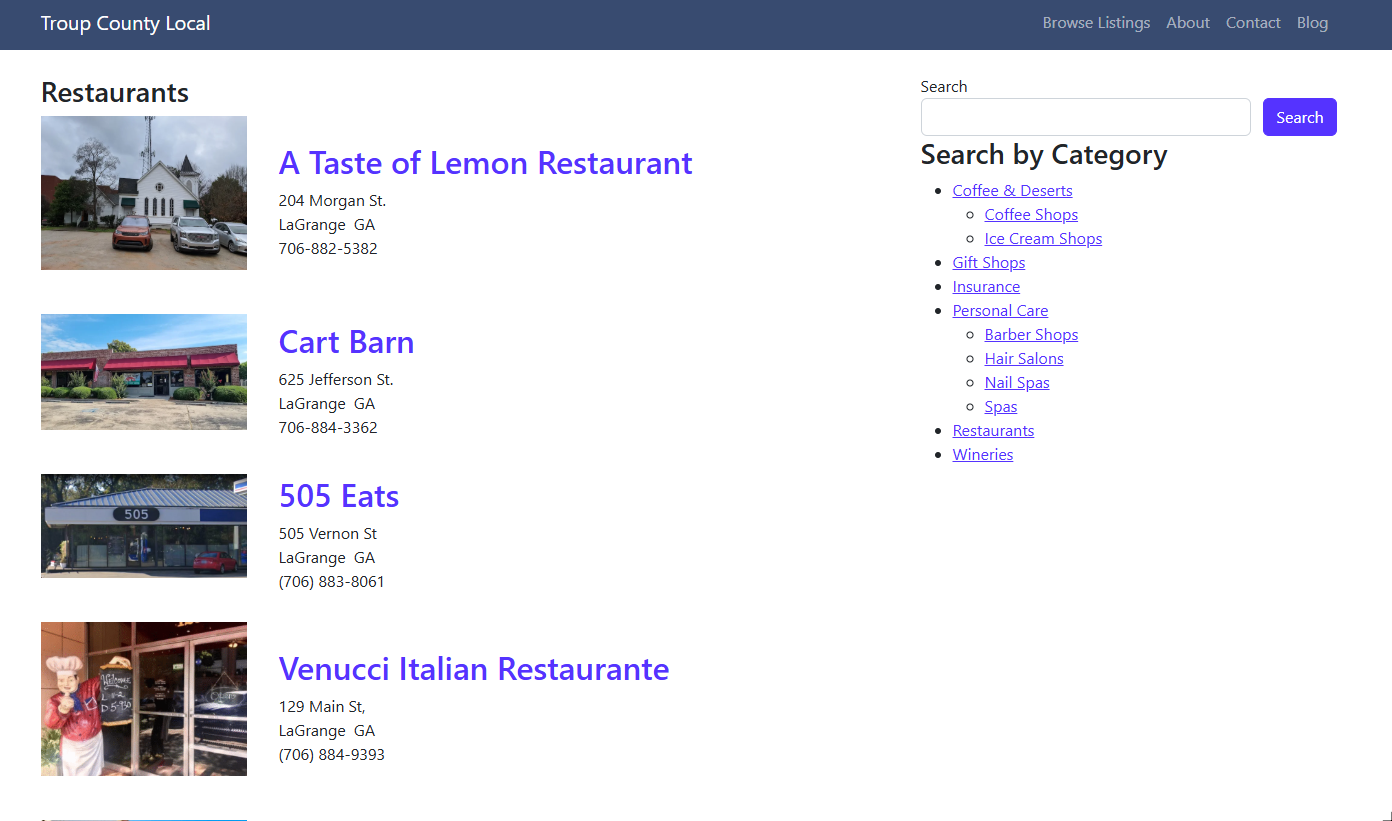Click the Cart Barn listing title
Image resolution: width=1392 pixels, height=821 pixels.
[346, 342]
